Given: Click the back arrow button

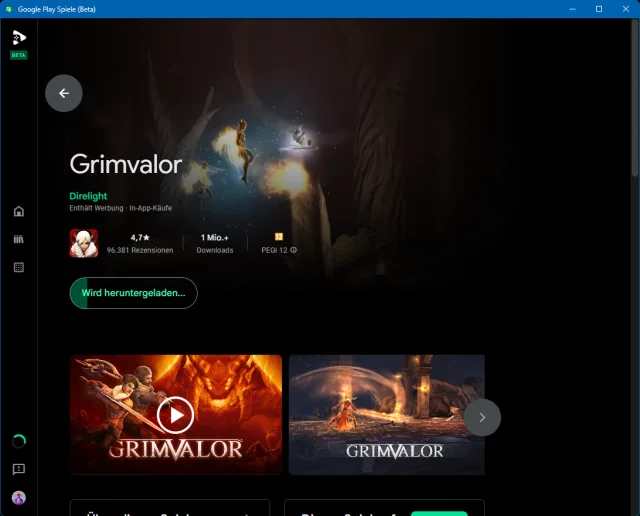Looking at the screenshot, I should pos(64,93).
